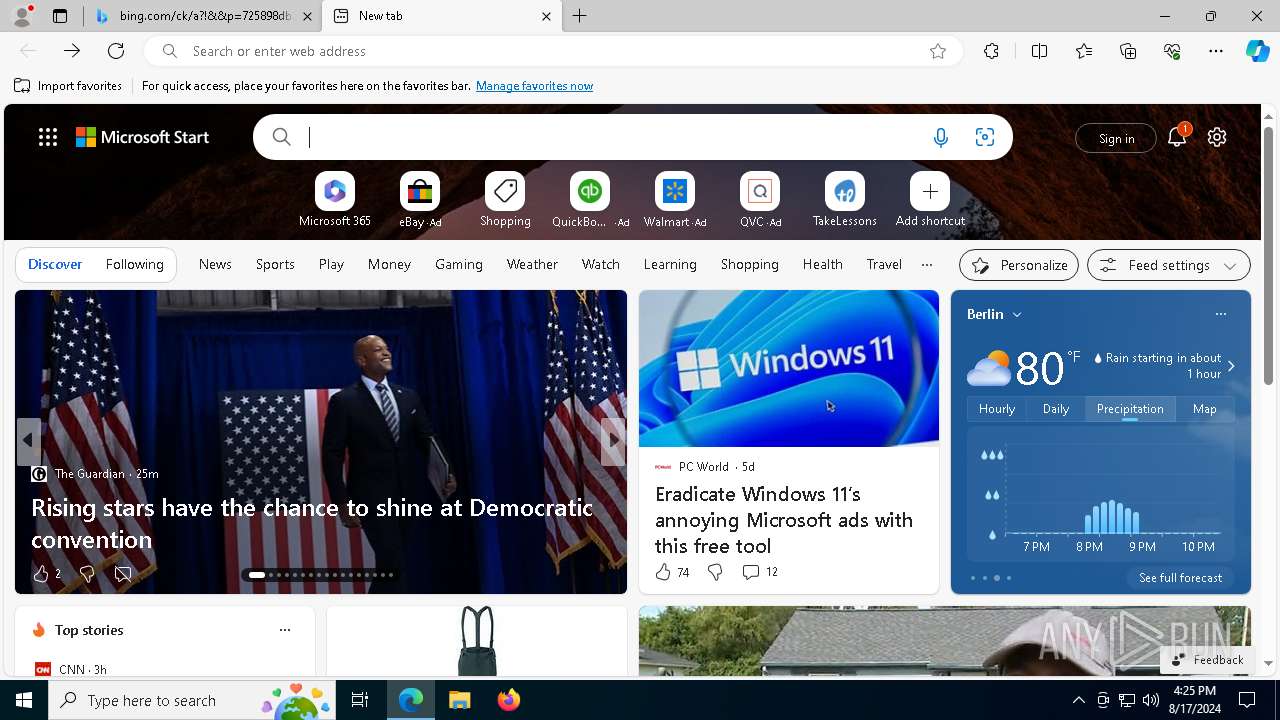Open the Feedback button
The height and width of the screenshot is (720, 1280).
point(1207,660)
